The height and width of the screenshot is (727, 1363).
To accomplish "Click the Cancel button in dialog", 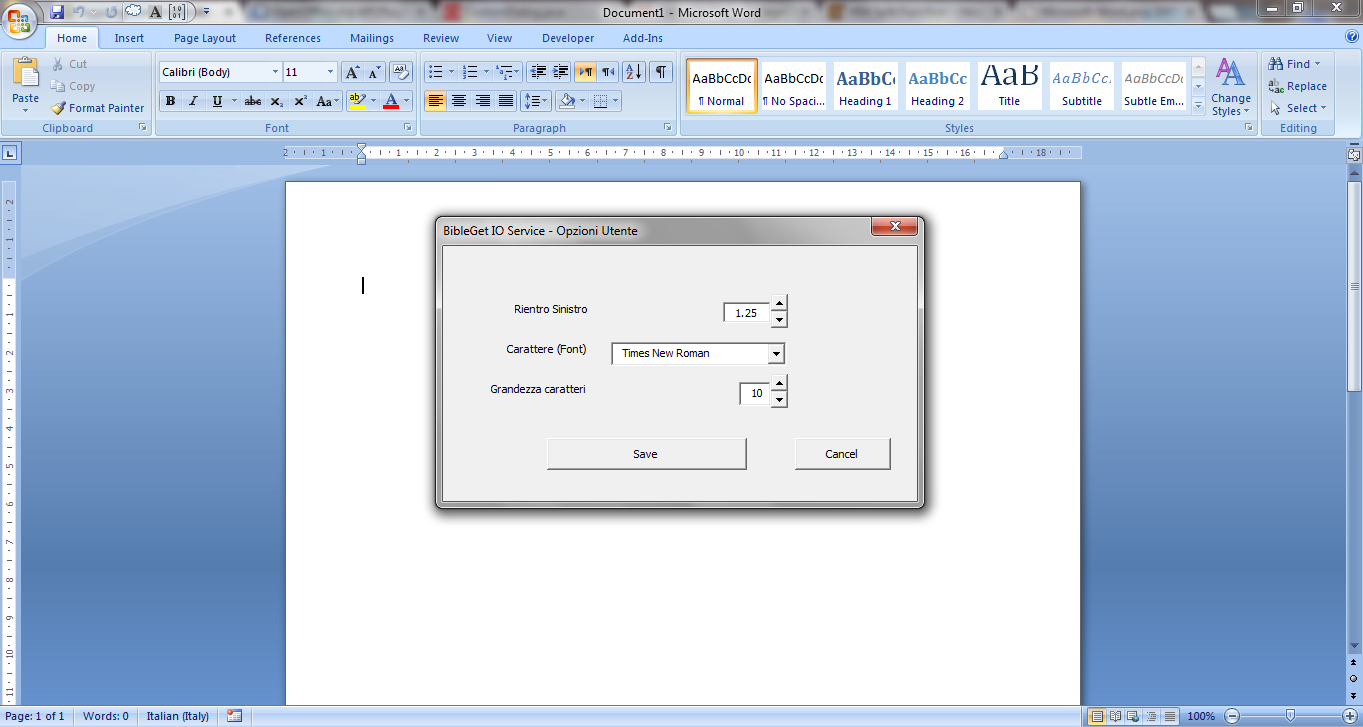I will (842, 454).
